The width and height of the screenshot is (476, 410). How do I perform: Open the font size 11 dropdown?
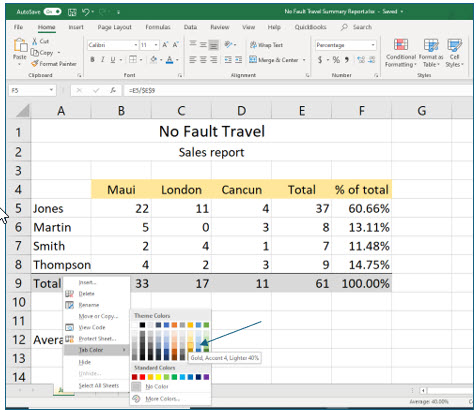tap(156, 45)
